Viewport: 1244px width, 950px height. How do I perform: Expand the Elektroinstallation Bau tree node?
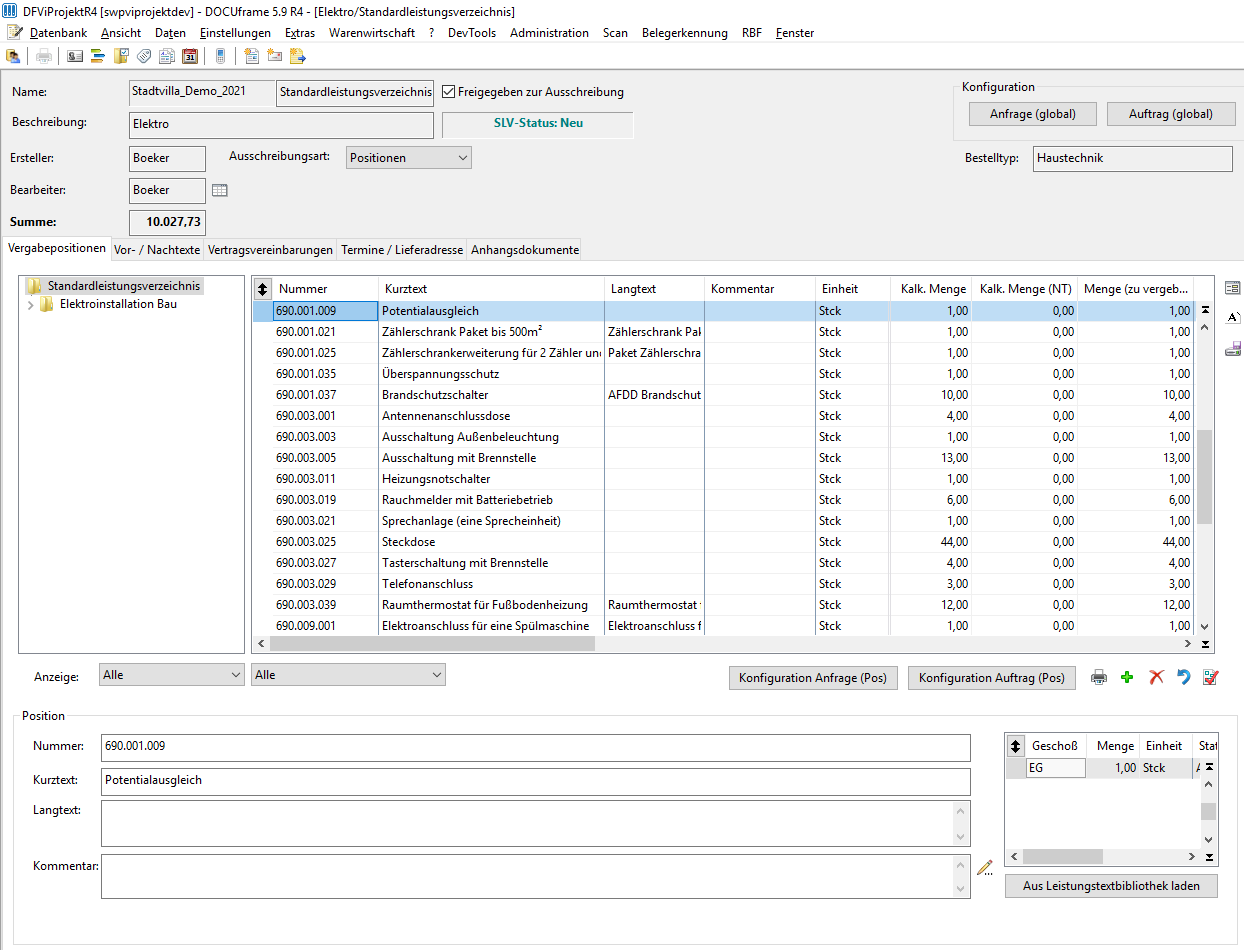pos(30,304)
